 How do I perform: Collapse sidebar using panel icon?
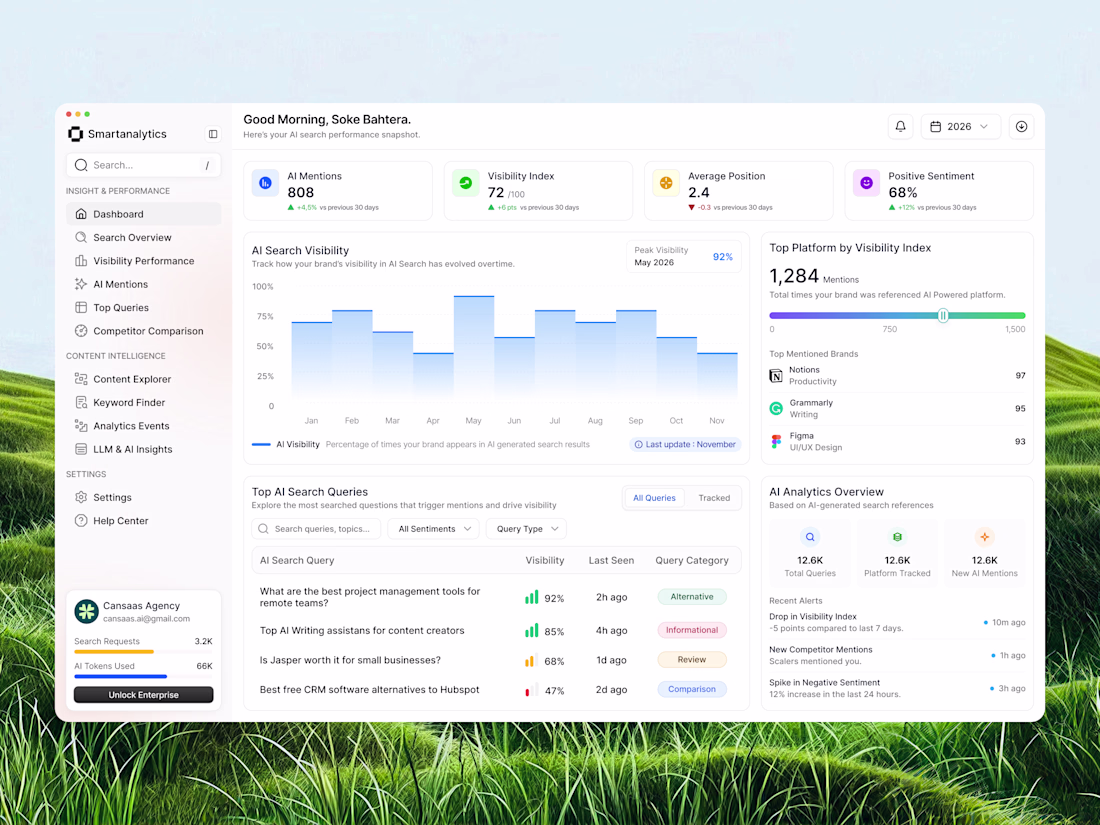[213, 134]
